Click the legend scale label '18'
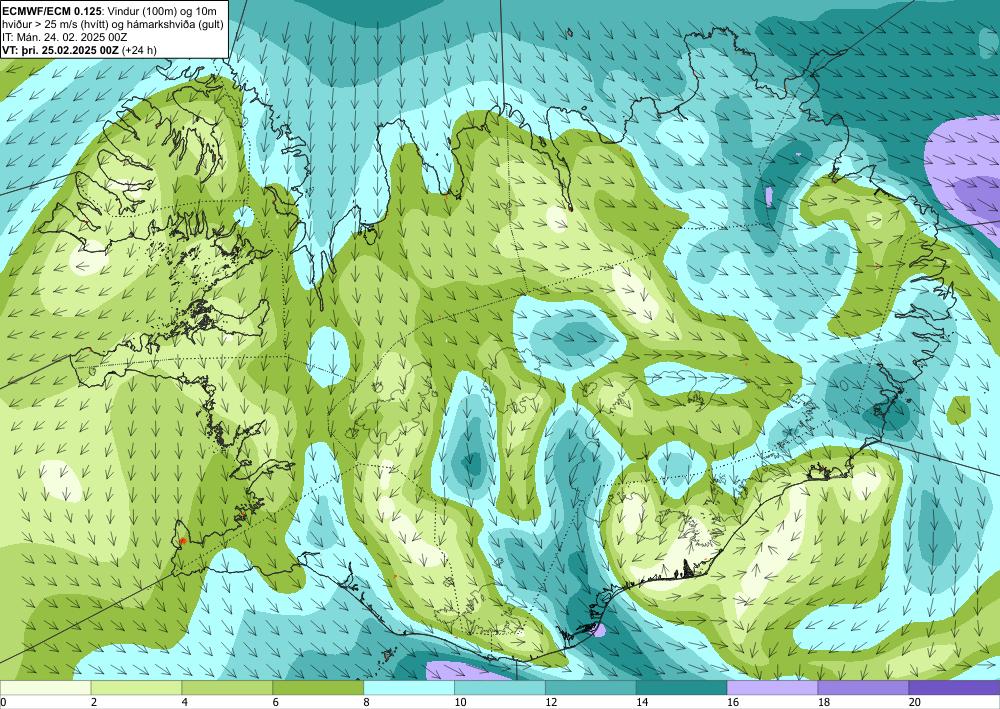 [x=823, y=702]
